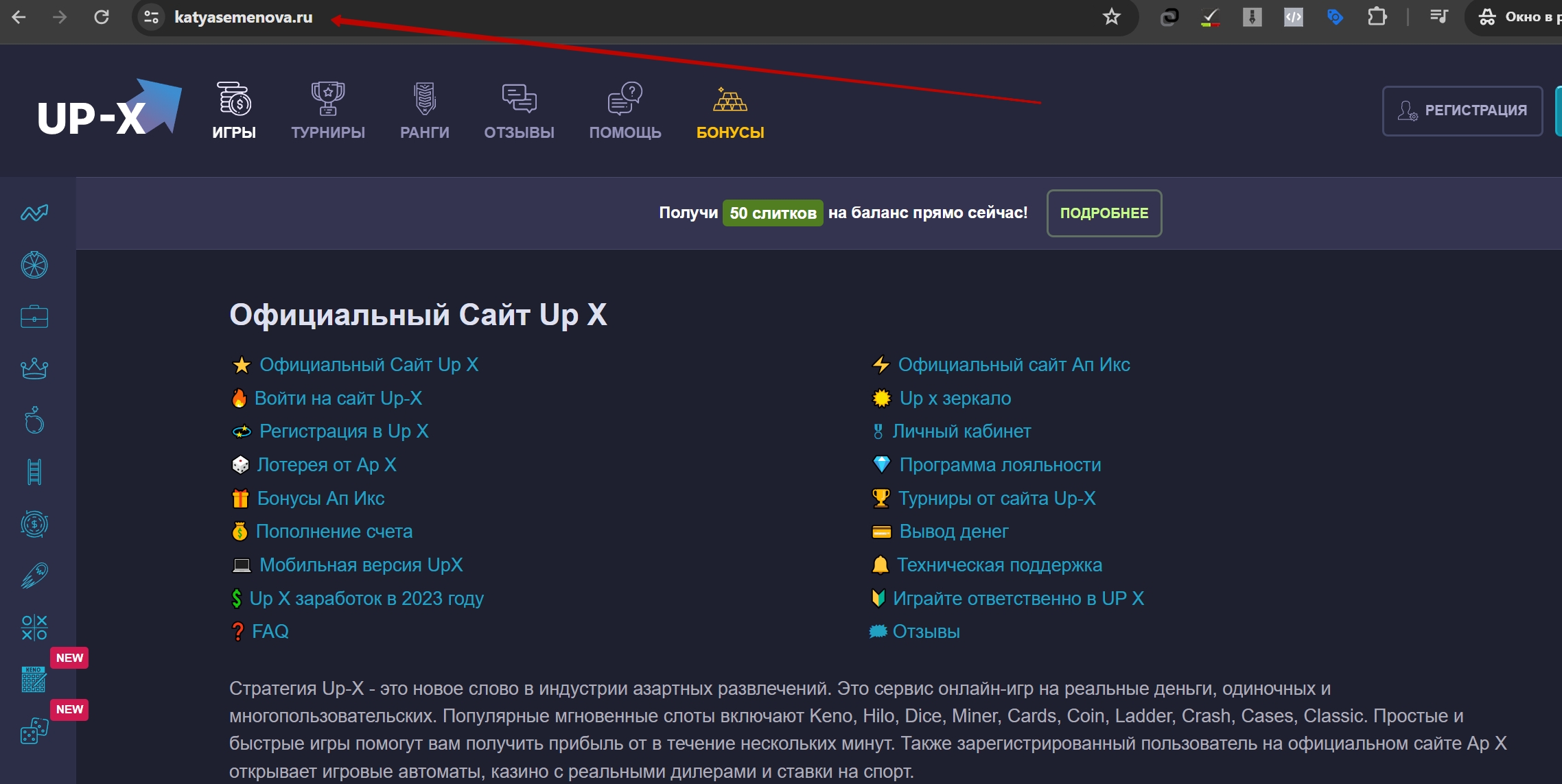The height and width of the screenshot is (784, 1562).
Task: Select the rocket crash game icon
Action: pyautogui.click(x=34, y=576)
